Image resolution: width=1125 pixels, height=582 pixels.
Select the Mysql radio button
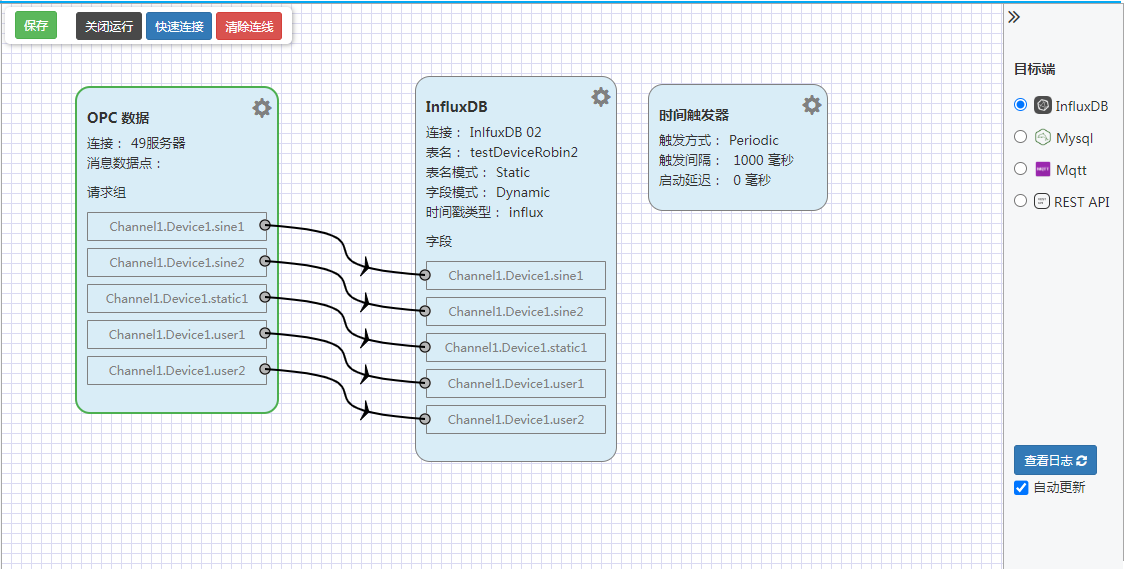1021,137
